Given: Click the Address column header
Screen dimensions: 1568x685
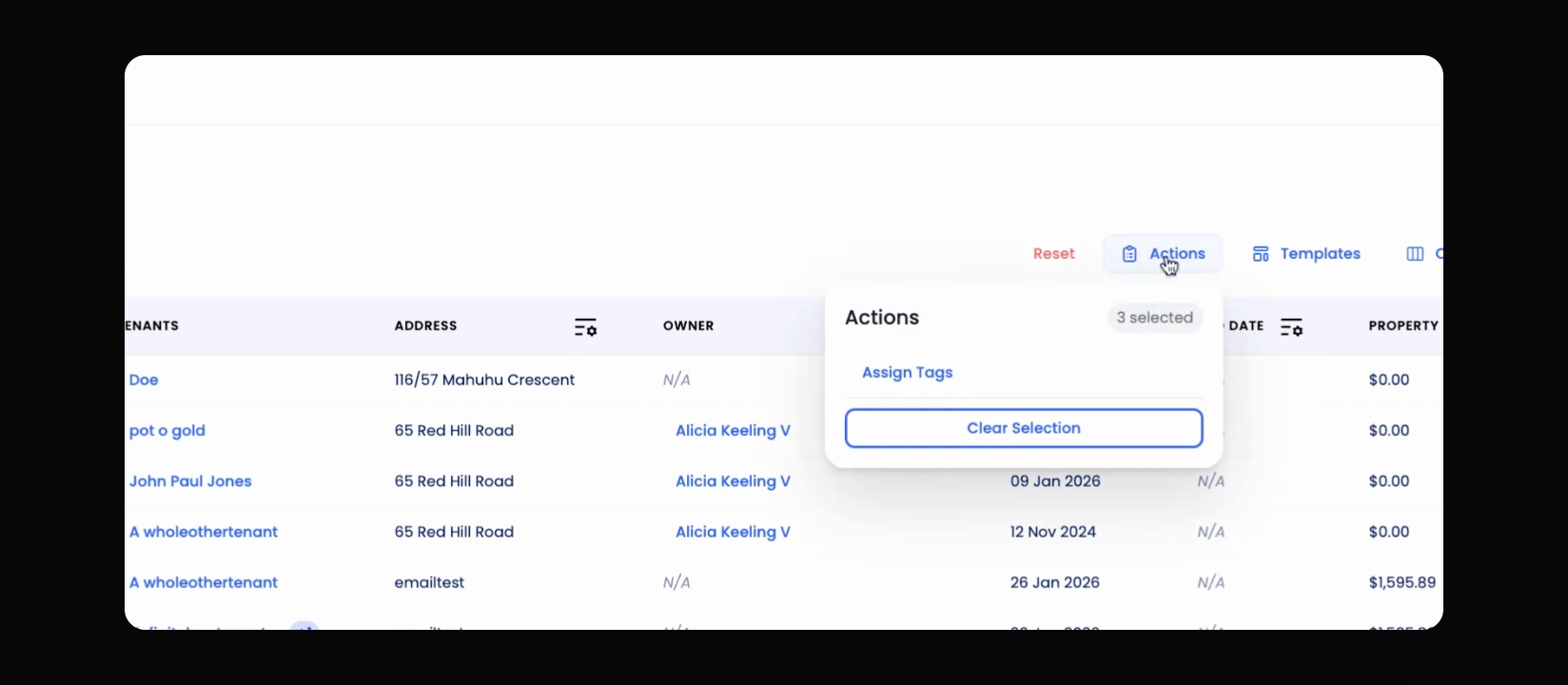Looking at the screenshot, I should point(426,325).
